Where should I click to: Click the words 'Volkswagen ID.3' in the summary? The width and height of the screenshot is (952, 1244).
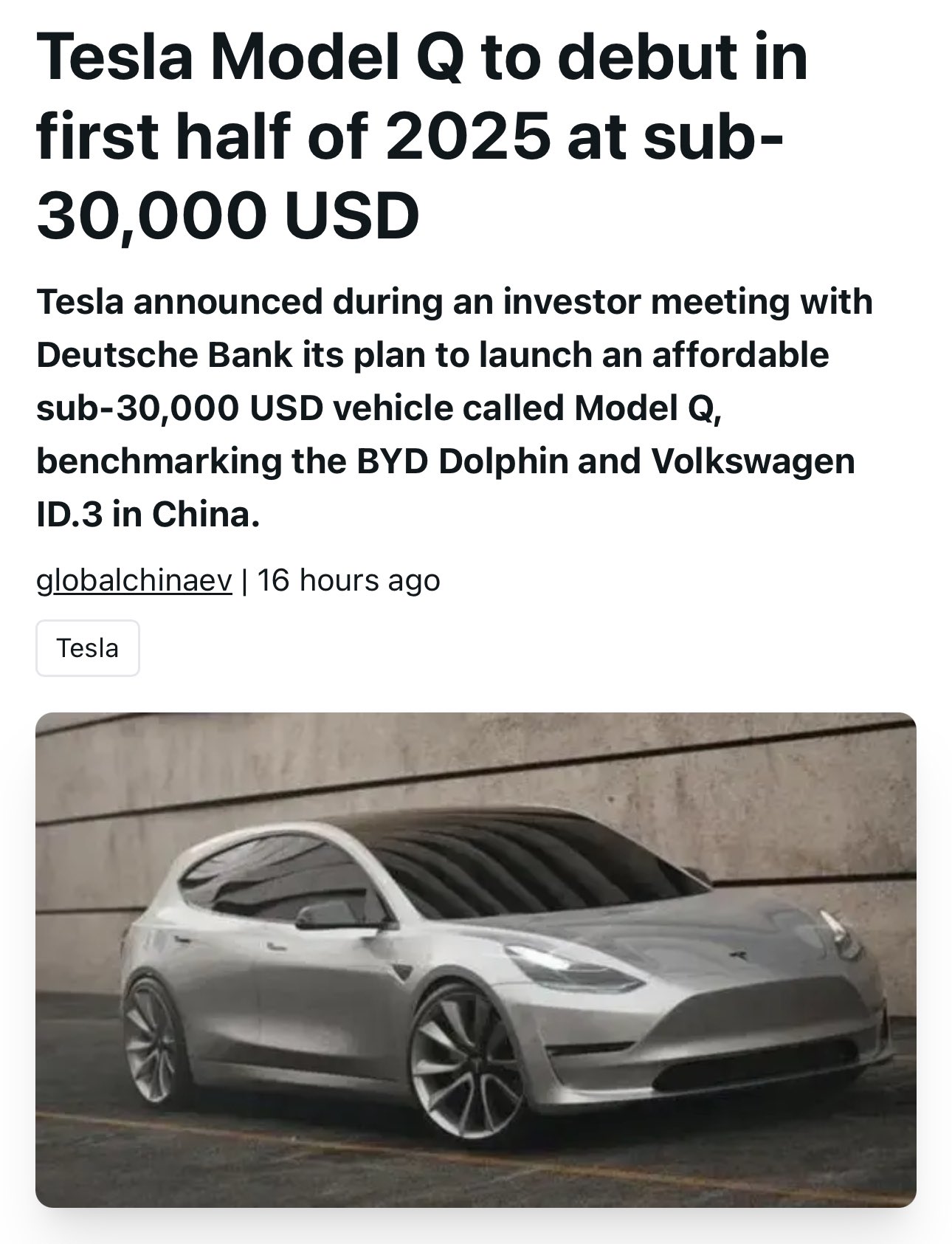[x=446, y=487]
